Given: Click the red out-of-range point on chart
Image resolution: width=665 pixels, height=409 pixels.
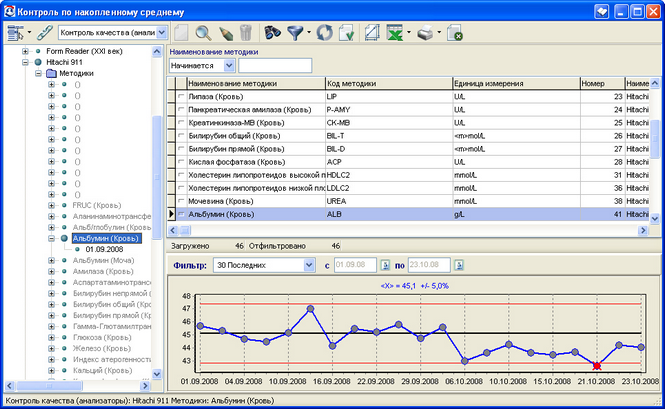Looking at the screenshot, I should [x=597, y=366].
